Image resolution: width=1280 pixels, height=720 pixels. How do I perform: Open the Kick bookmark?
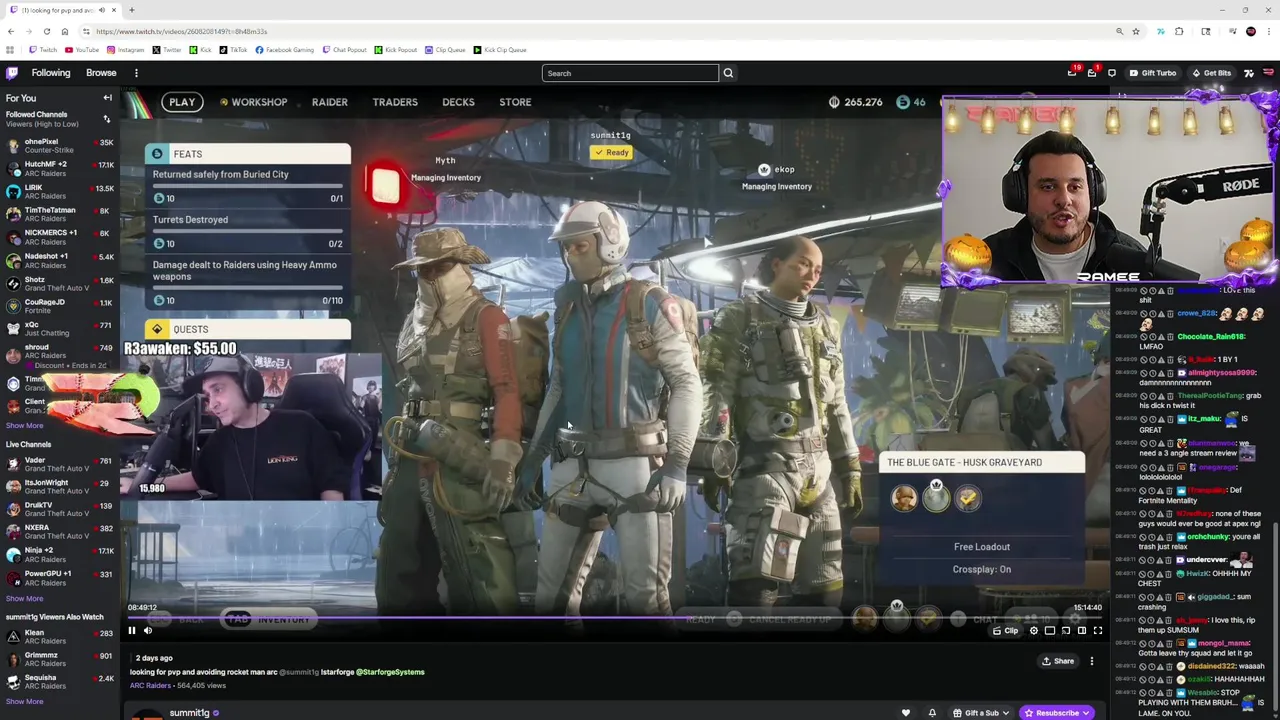[201, 50]
